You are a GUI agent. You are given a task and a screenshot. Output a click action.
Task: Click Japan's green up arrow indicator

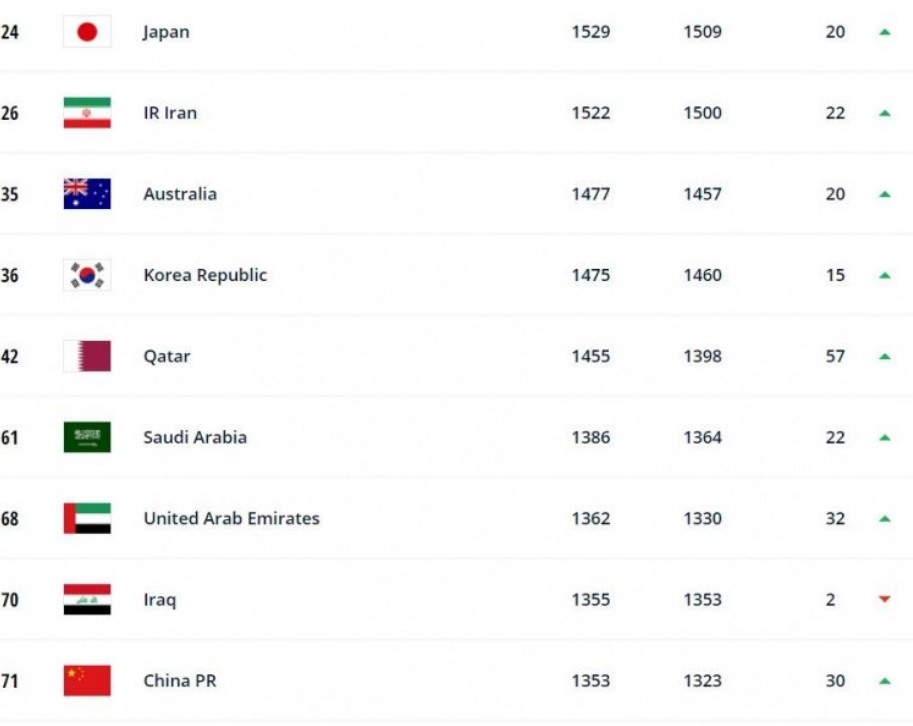click(x=884, y=32)
